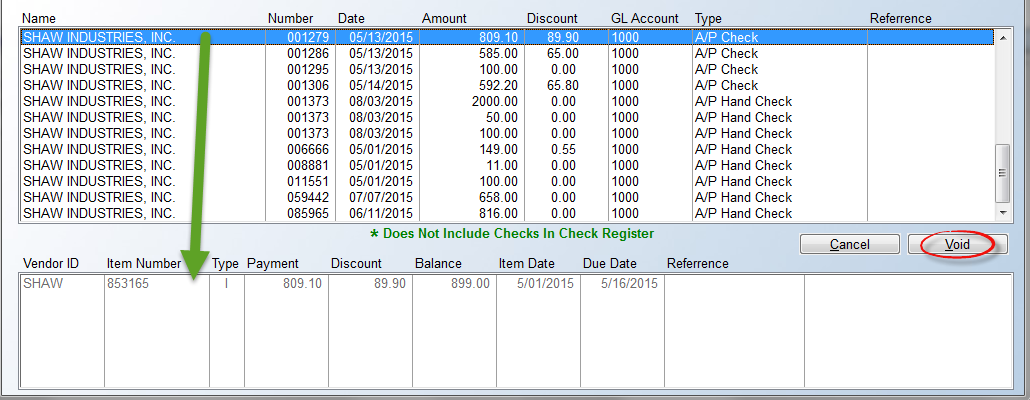Click item number 853165

[127, 284]
